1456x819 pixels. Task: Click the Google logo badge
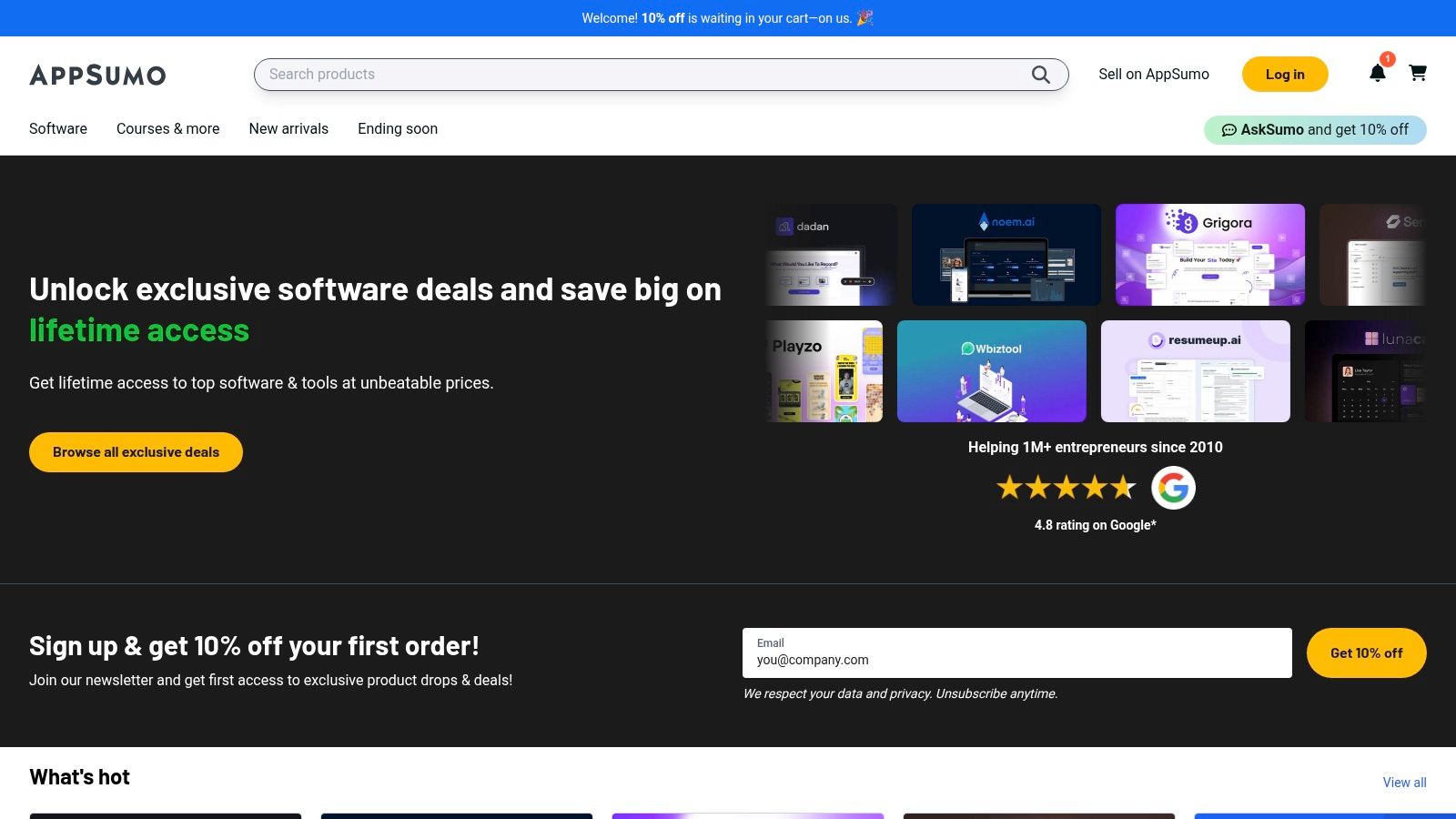(x=1173, y=488)
